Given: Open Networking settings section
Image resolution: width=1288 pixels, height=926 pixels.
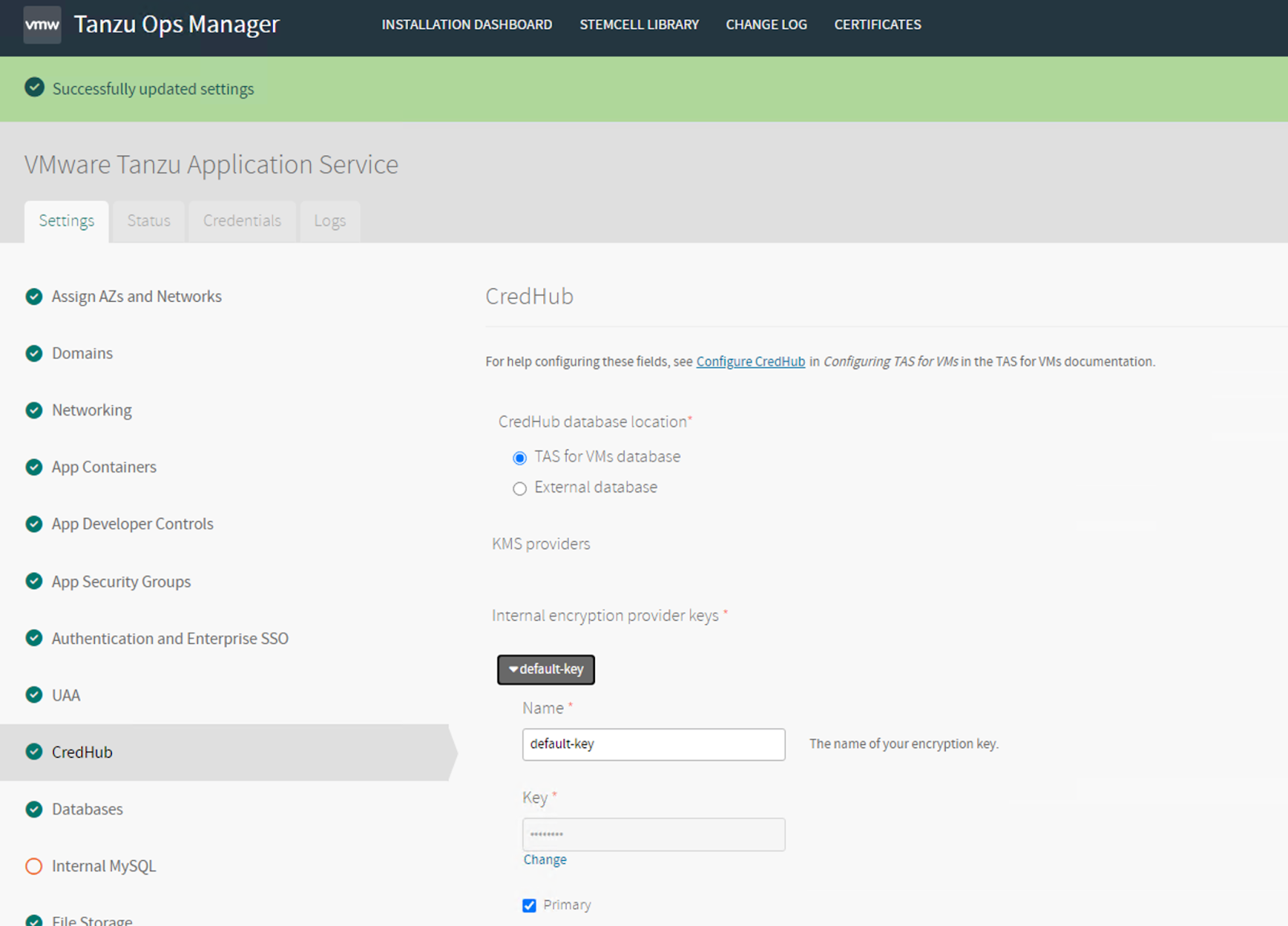Looking at the screenshot, I should pos(92,411).
